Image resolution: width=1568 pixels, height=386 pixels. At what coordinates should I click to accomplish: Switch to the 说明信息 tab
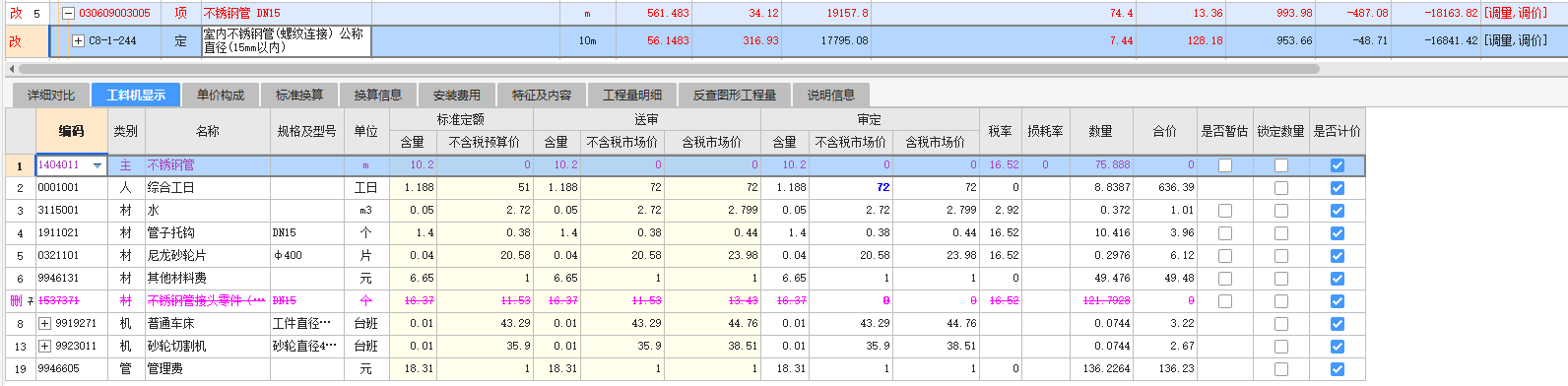click(831, 96)
